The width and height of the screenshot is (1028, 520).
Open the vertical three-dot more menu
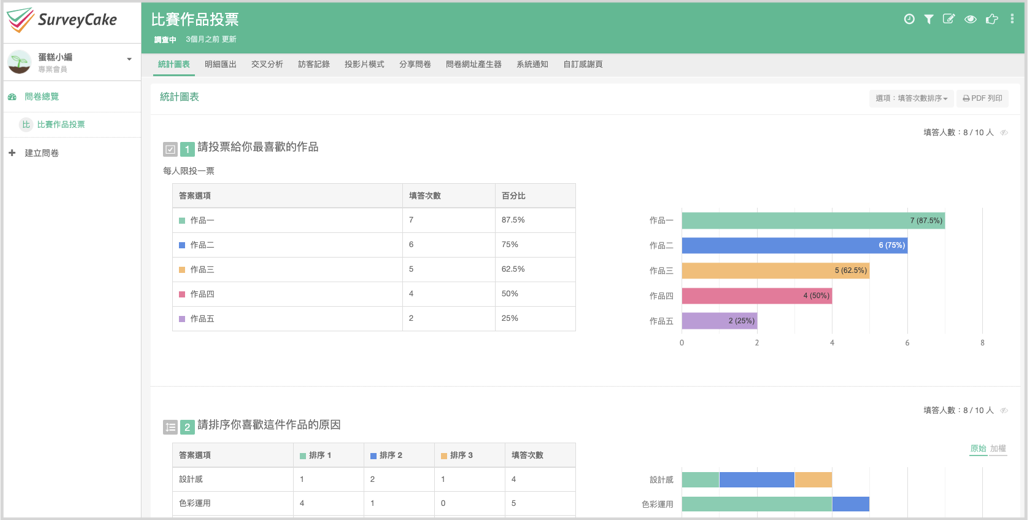point(1012,19)
